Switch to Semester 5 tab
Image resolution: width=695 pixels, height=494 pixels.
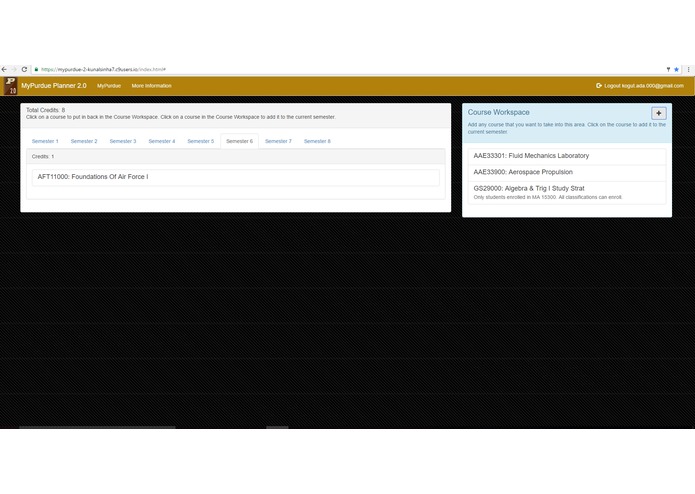click(x=201, y=141)
